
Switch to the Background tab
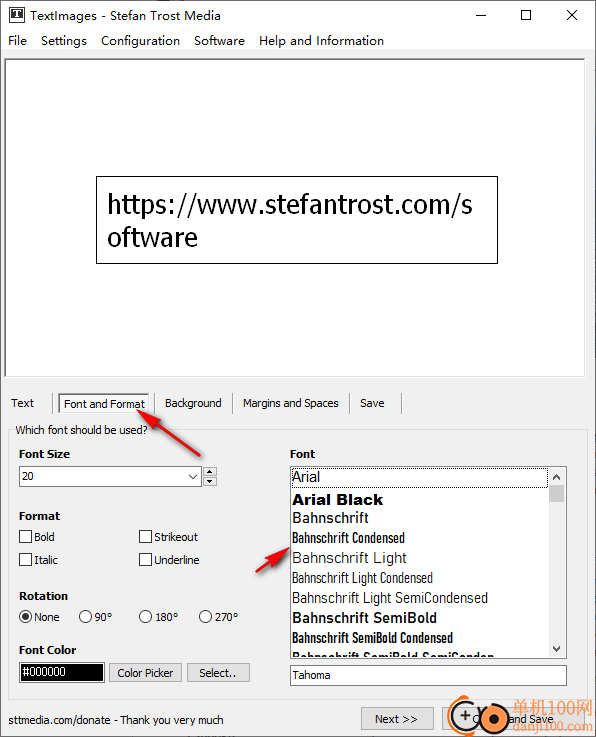(193, 403)
